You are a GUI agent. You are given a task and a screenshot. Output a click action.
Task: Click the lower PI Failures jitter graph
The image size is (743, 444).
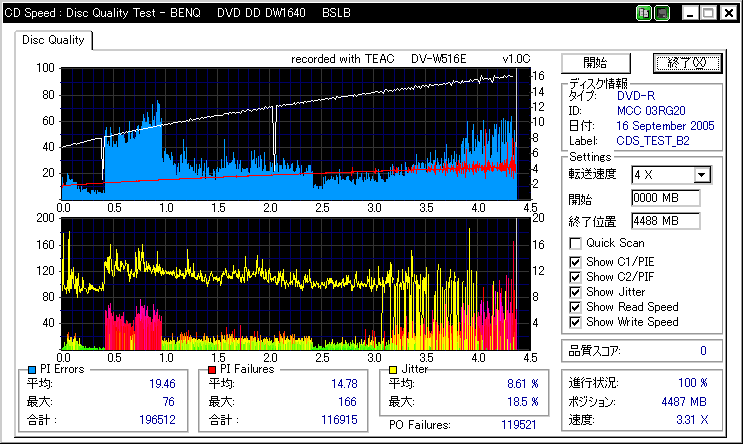296,284
